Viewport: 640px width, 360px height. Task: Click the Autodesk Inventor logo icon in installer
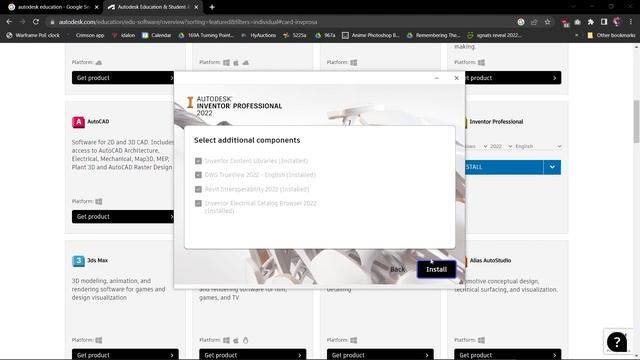pos(190,102)
